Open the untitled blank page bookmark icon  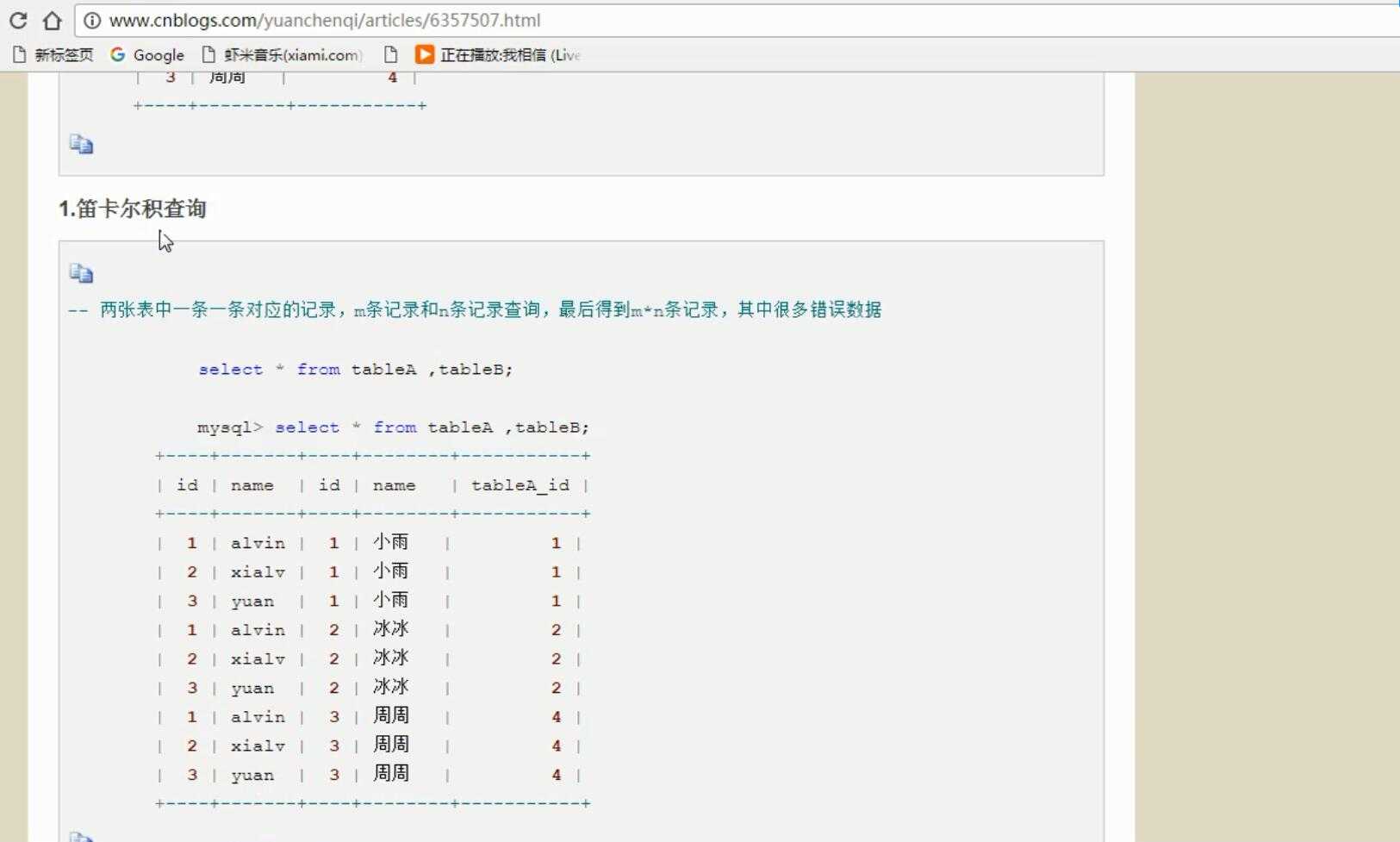(390, 55)
